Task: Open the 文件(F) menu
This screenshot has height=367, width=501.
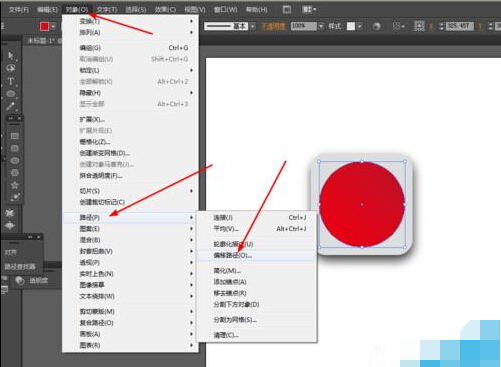Action: coord(19,10)
